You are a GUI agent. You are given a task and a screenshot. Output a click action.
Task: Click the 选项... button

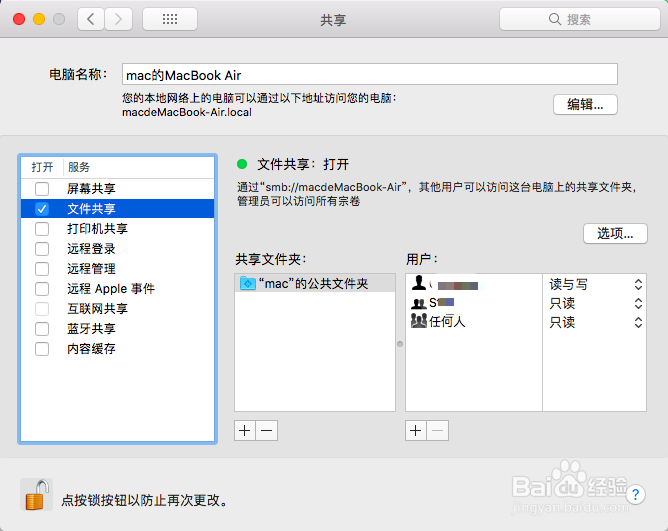click(x=615, y=234)
